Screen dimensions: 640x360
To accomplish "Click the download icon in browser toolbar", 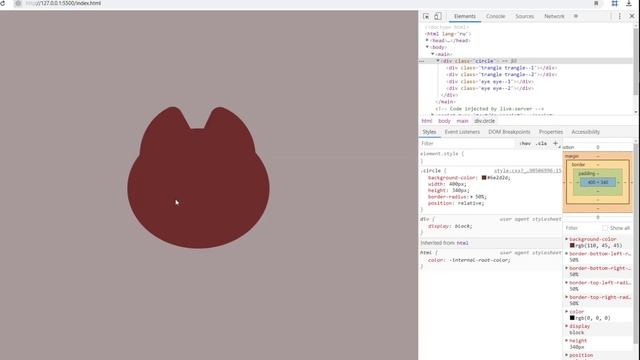I will pos(629,3).
